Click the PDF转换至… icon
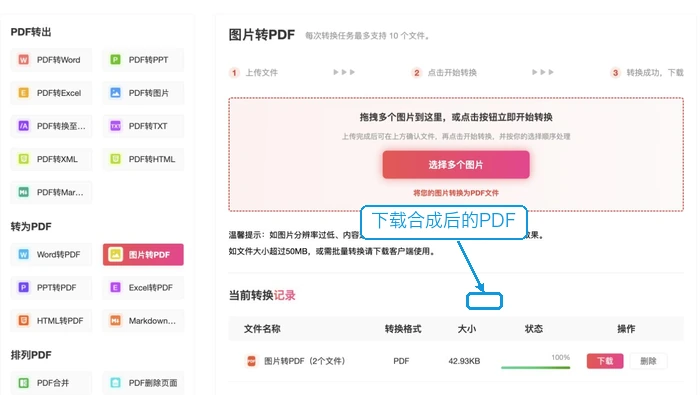Viewport: 700px width, 395px height. pyautogui.click(x=24, y=126)
